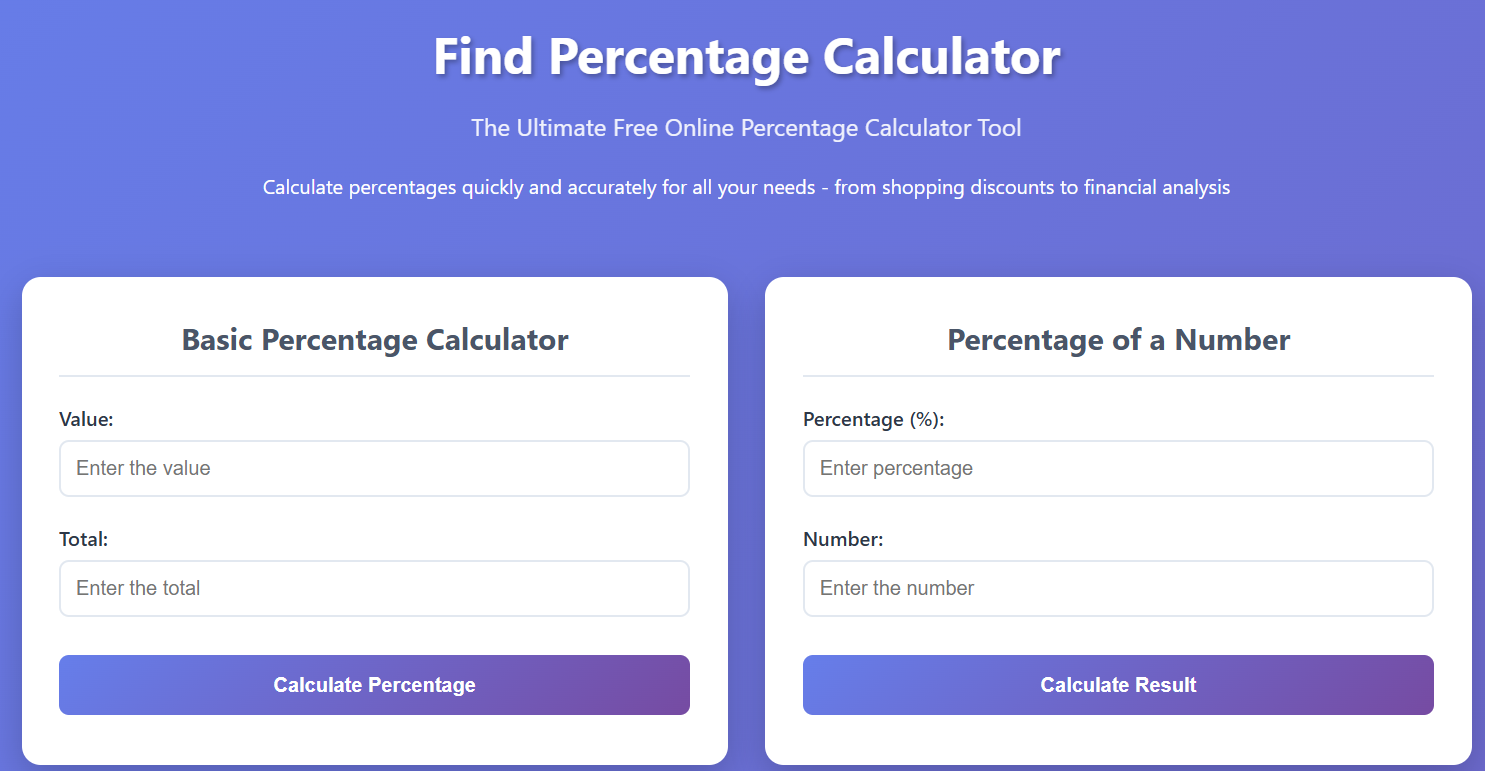This screenshot has width=1485, height=771.
Task: Click divider line under Percentage of a Number
Action: [1118, 376]
